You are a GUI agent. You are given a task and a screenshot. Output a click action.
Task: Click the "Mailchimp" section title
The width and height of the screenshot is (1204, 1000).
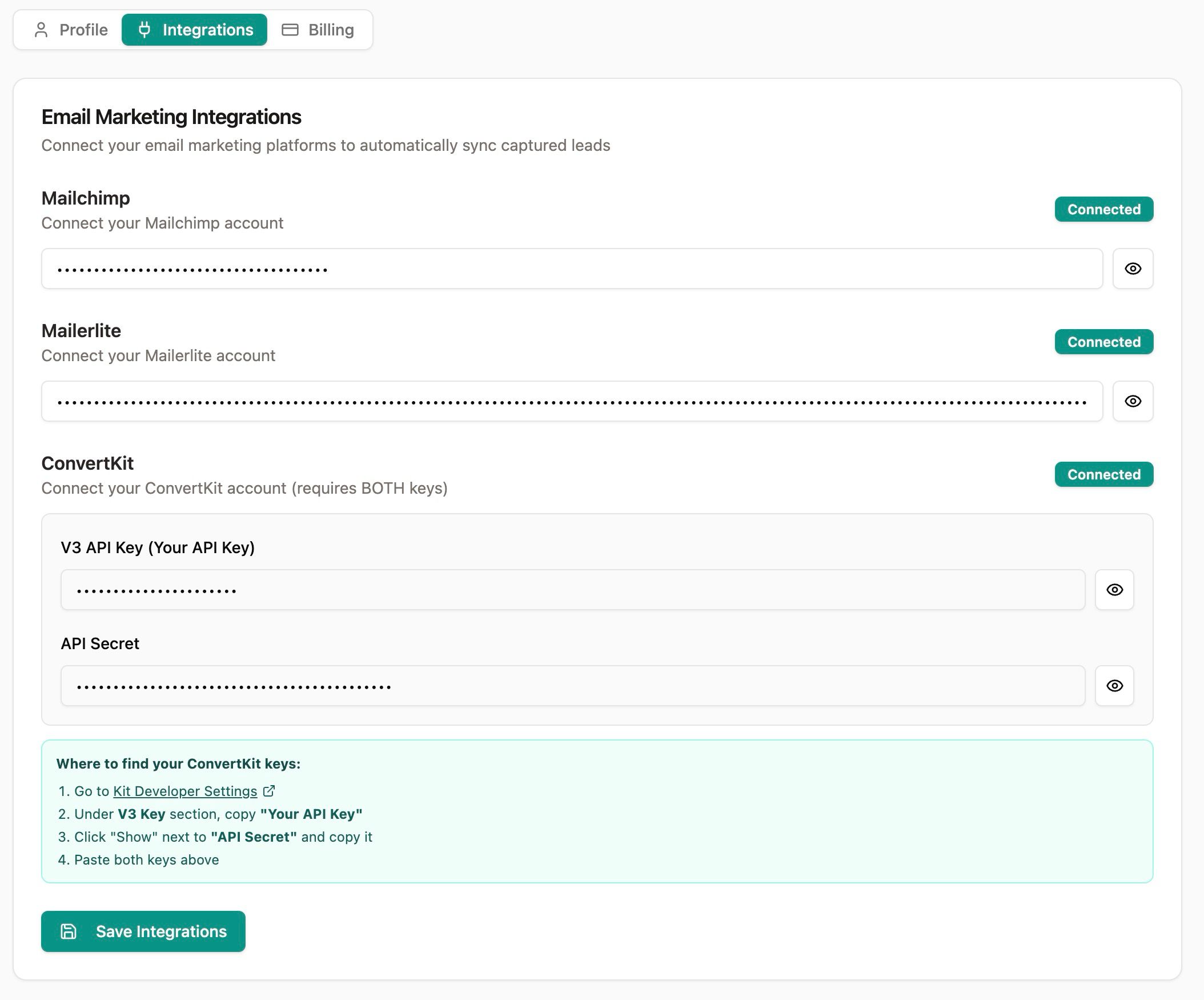pyautogui.click(x=86, y=198)
